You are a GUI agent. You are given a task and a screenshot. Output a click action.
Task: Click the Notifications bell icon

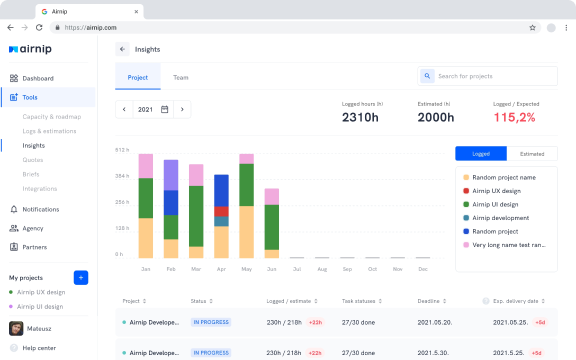coord(14,209)
